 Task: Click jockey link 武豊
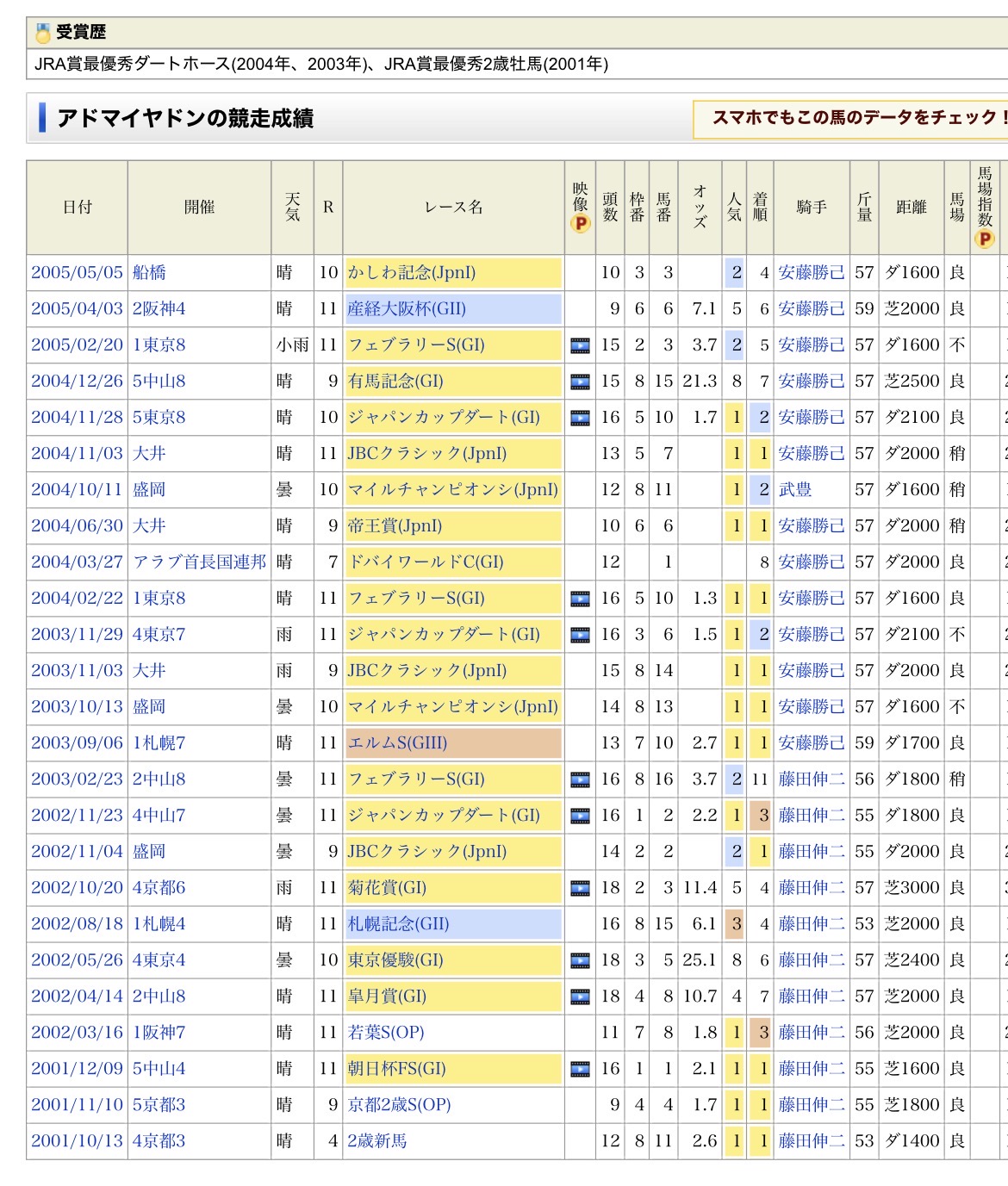click(794, 490)
